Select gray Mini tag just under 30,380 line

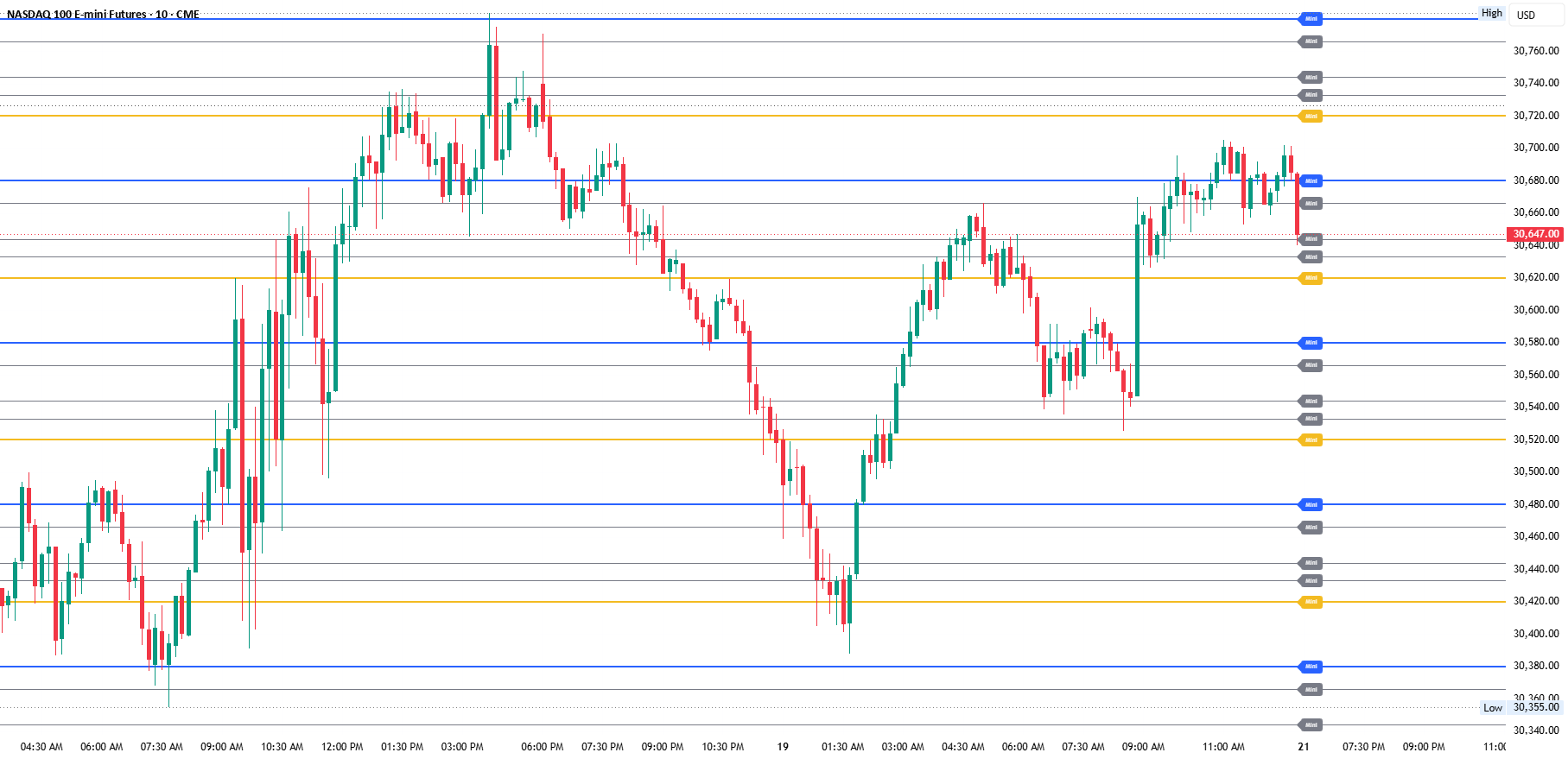[1311, 690]
